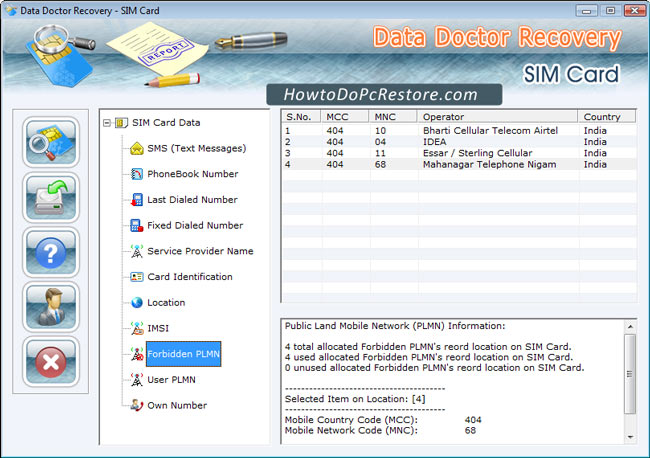650x458 pixels.
Task: Maximize the Data Doctor Recovery window
Action: (x=610, y=10)
